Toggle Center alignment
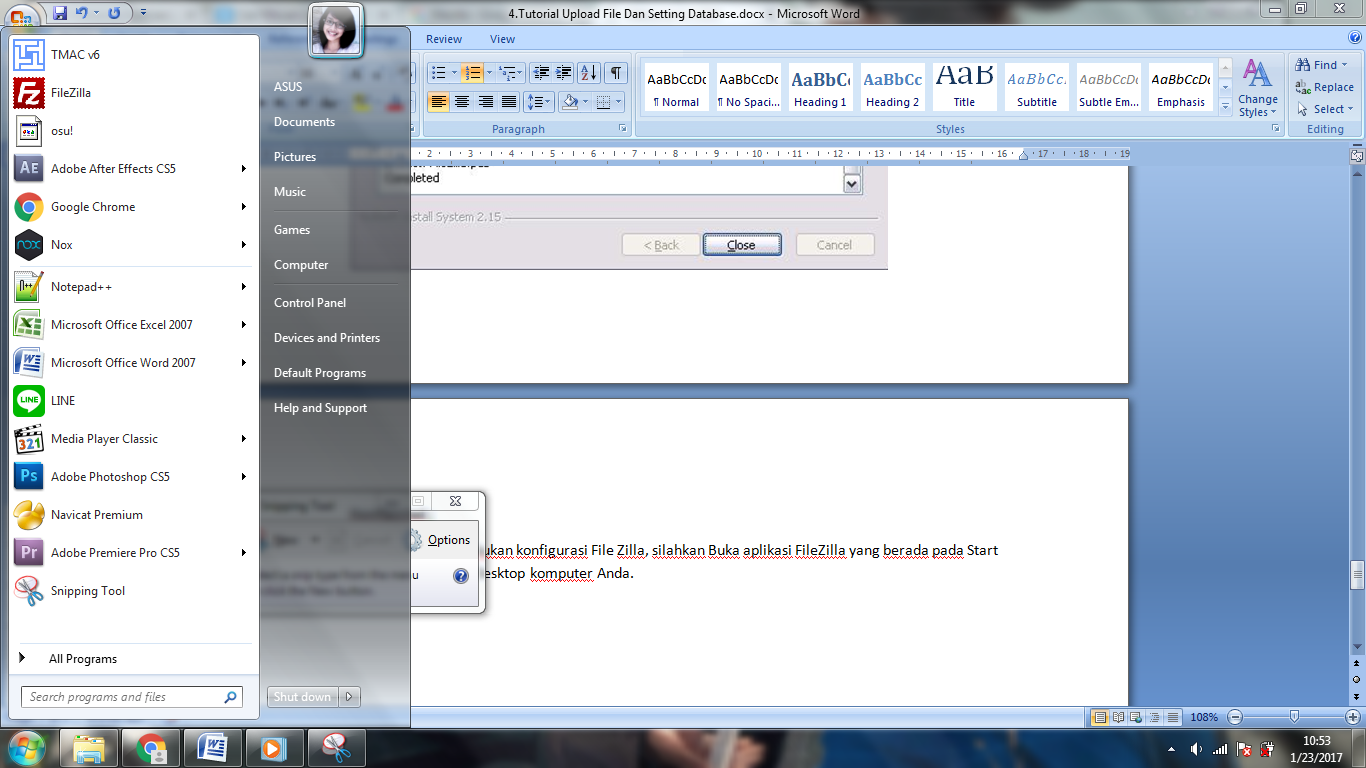The width and height of the screenshot is (1366, 768). click(x=462, y=102)
